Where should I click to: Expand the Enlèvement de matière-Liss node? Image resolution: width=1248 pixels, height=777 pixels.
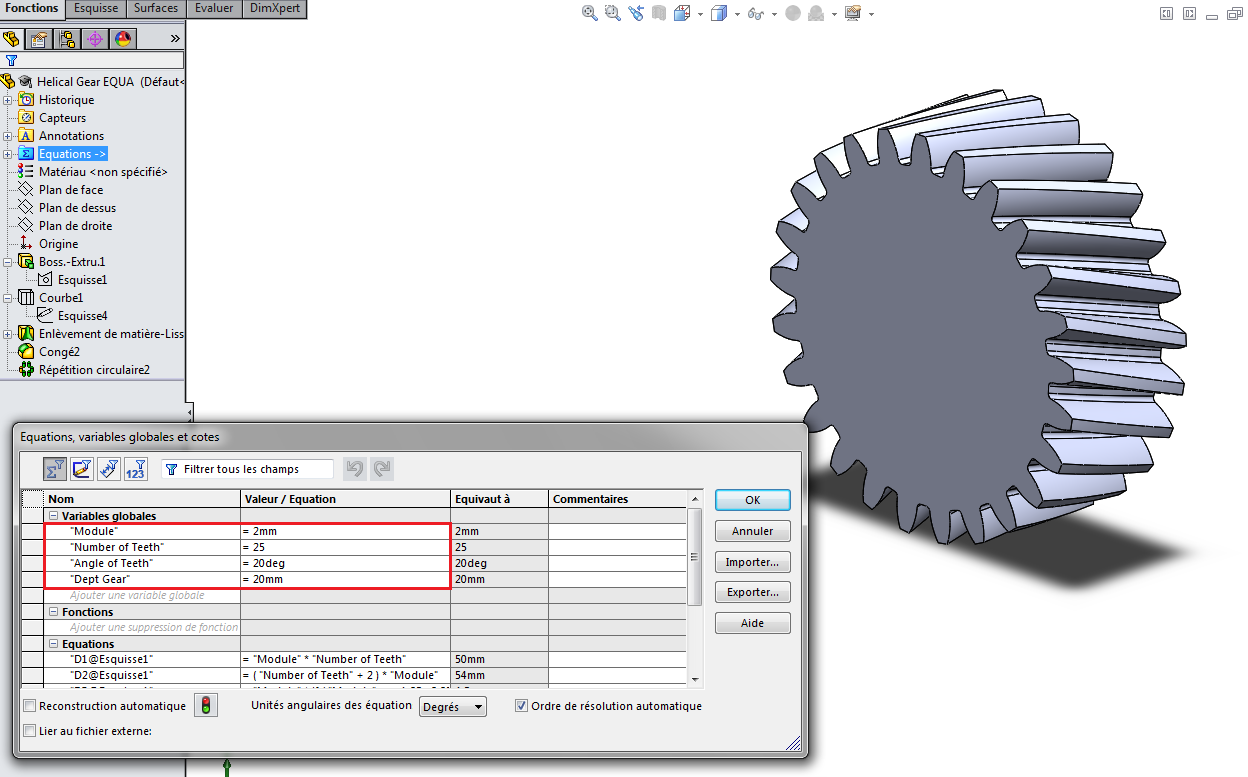(x=8, y=333)
